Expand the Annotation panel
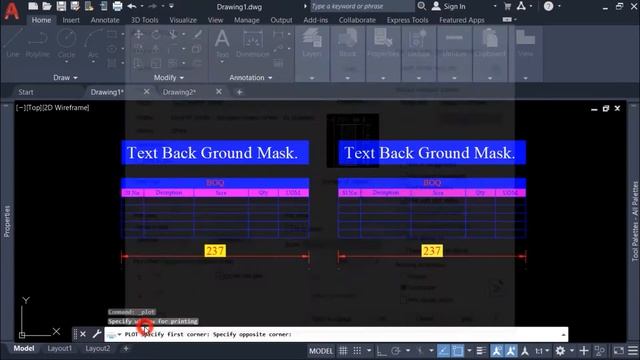Viewport: 640px width, 360px height. [x=251, y=77]
